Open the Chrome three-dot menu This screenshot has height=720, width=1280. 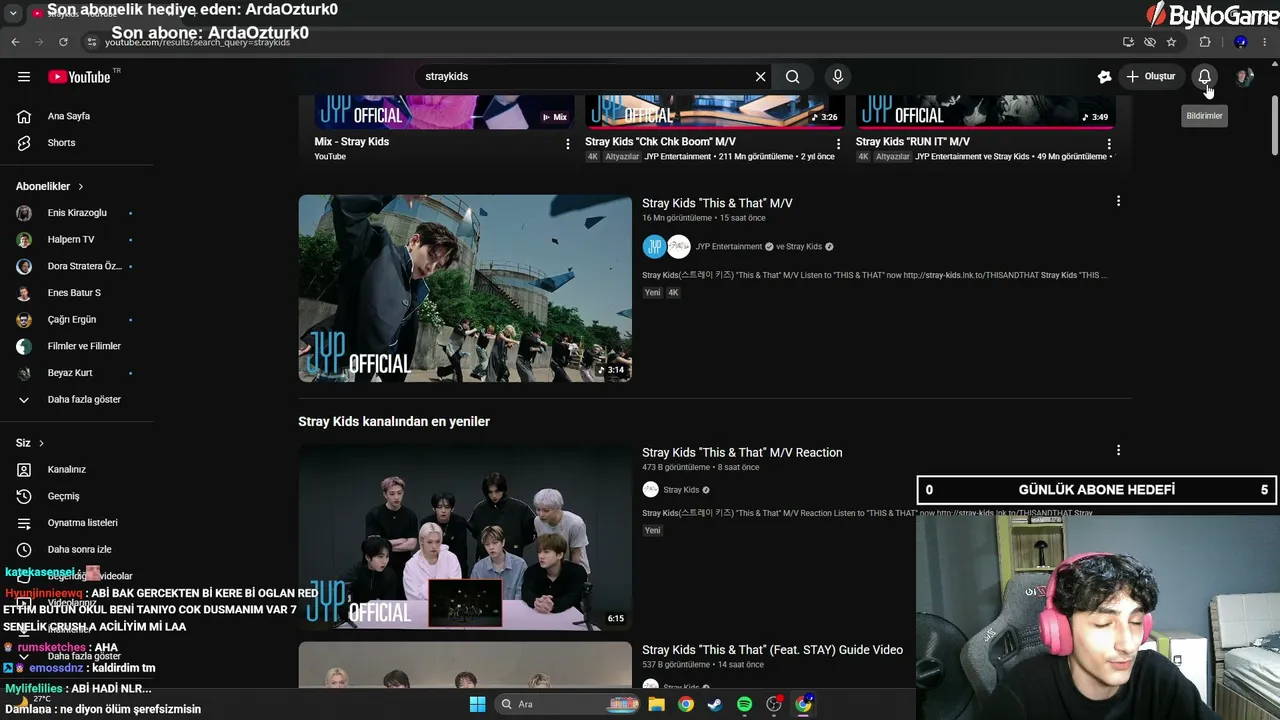[1266, 42]
